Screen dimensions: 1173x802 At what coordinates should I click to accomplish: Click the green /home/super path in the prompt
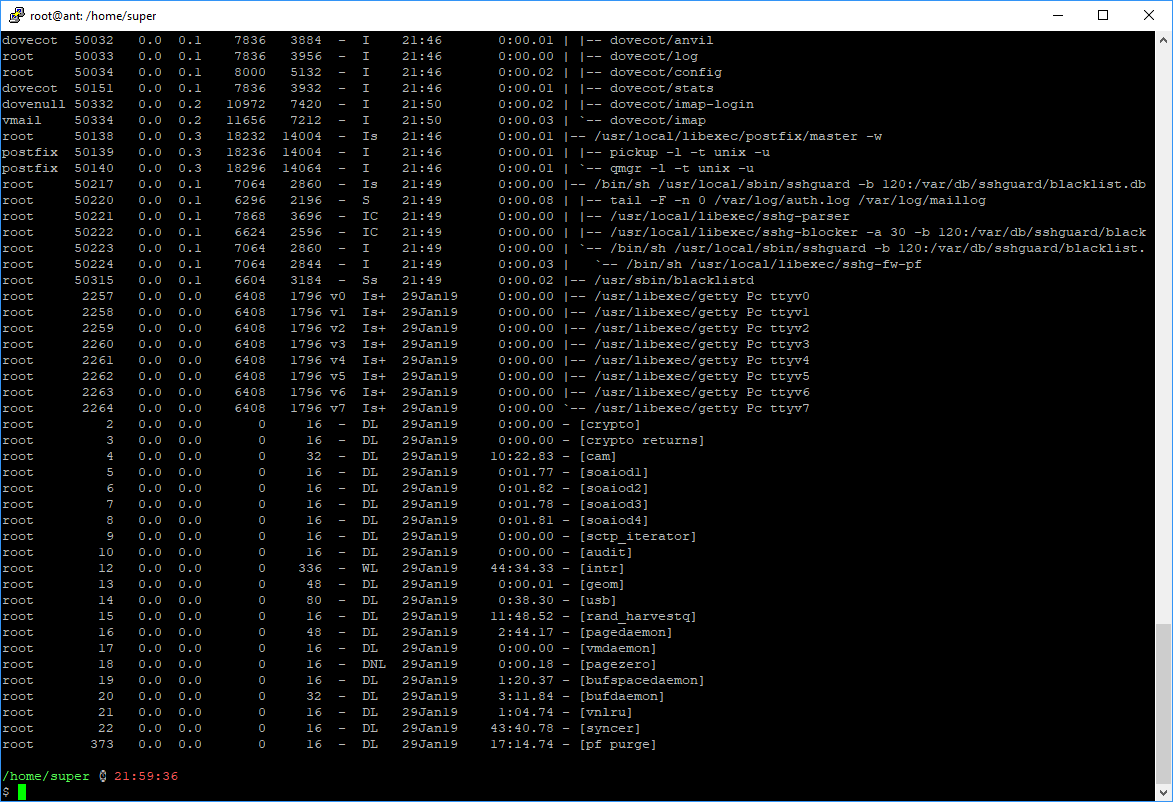45,776
